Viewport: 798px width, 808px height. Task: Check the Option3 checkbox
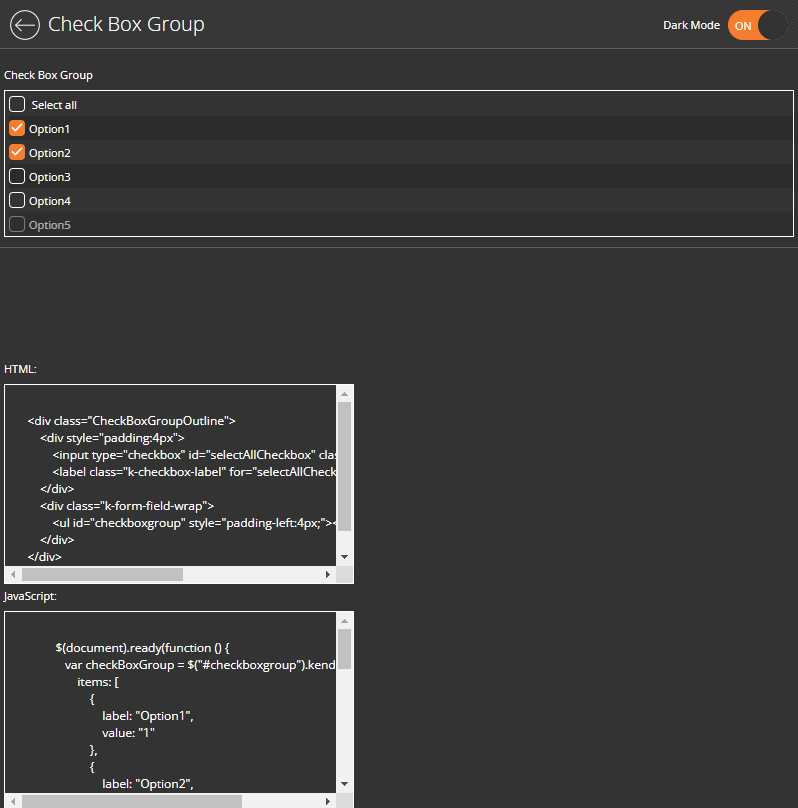[17, 176]
